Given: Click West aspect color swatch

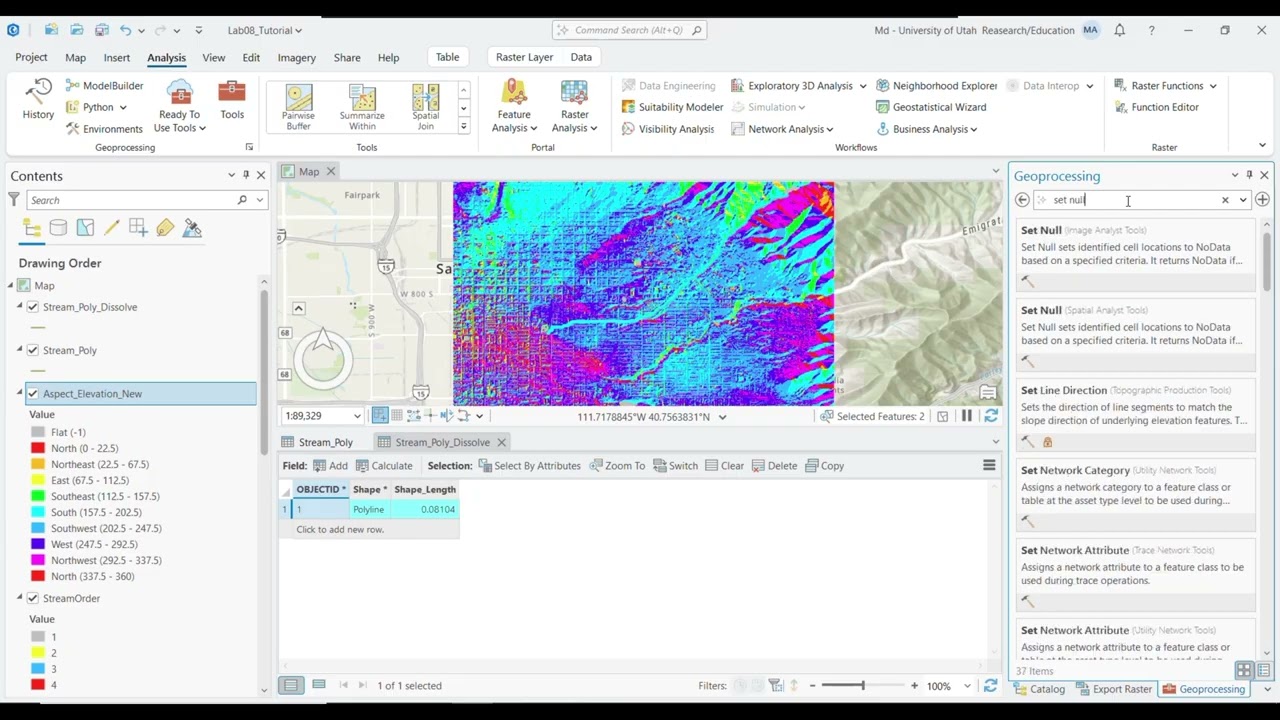Looking at the screenshot, I should (38, 544).
